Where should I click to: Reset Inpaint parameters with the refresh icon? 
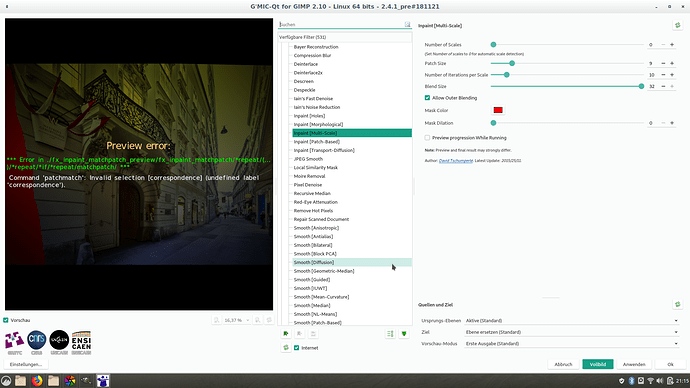click(678, 26)
